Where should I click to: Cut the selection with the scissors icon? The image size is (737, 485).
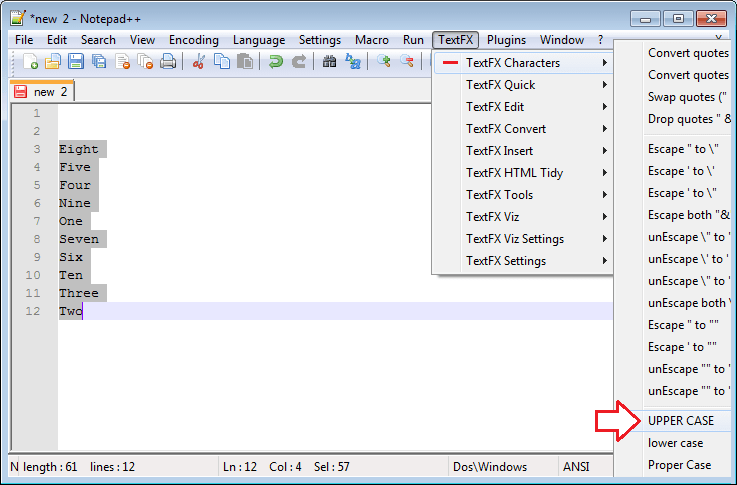[199, 62]
